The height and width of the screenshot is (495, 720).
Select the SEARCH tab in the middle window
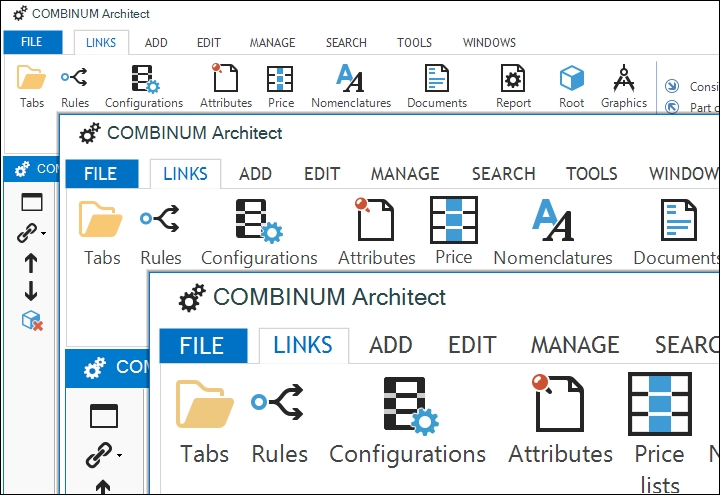coord(503,174)
